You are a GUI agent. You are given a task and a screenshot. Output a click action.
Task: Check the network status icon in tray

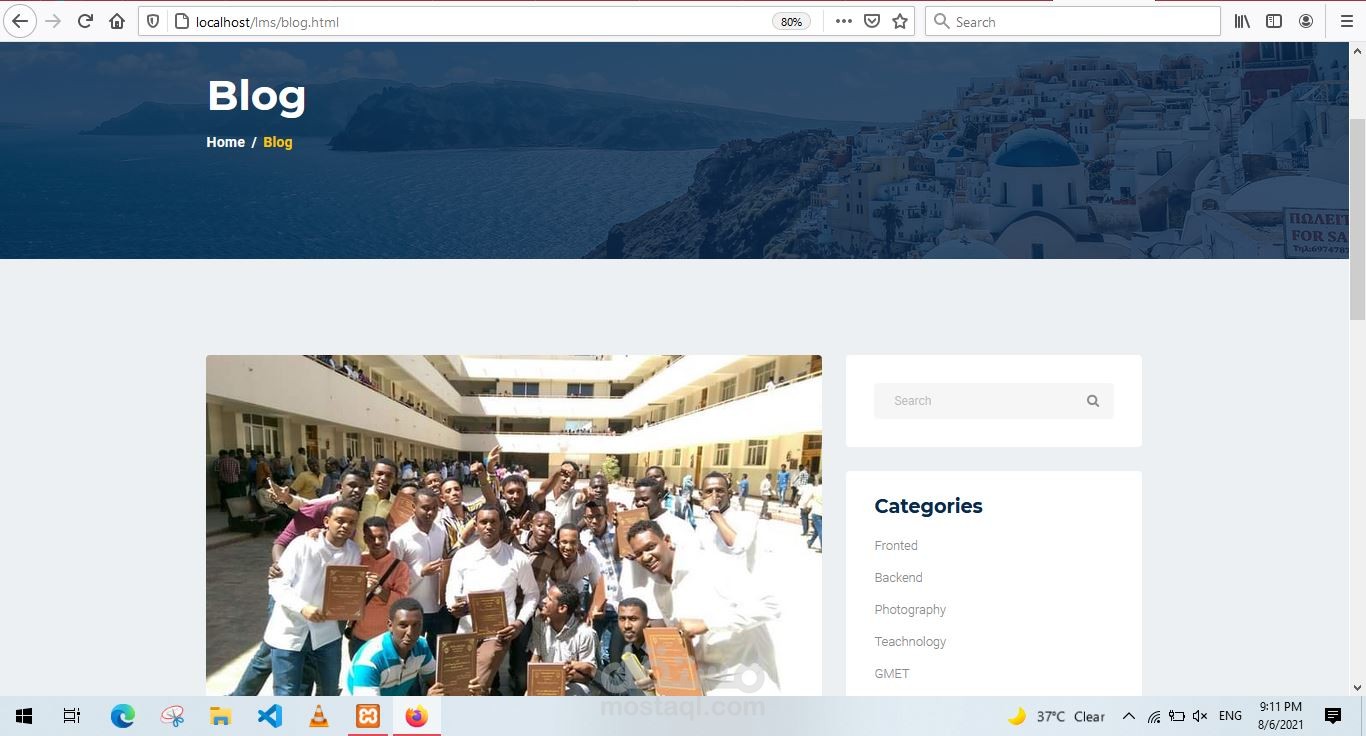pyautogui.click(x=1153, y=716)
